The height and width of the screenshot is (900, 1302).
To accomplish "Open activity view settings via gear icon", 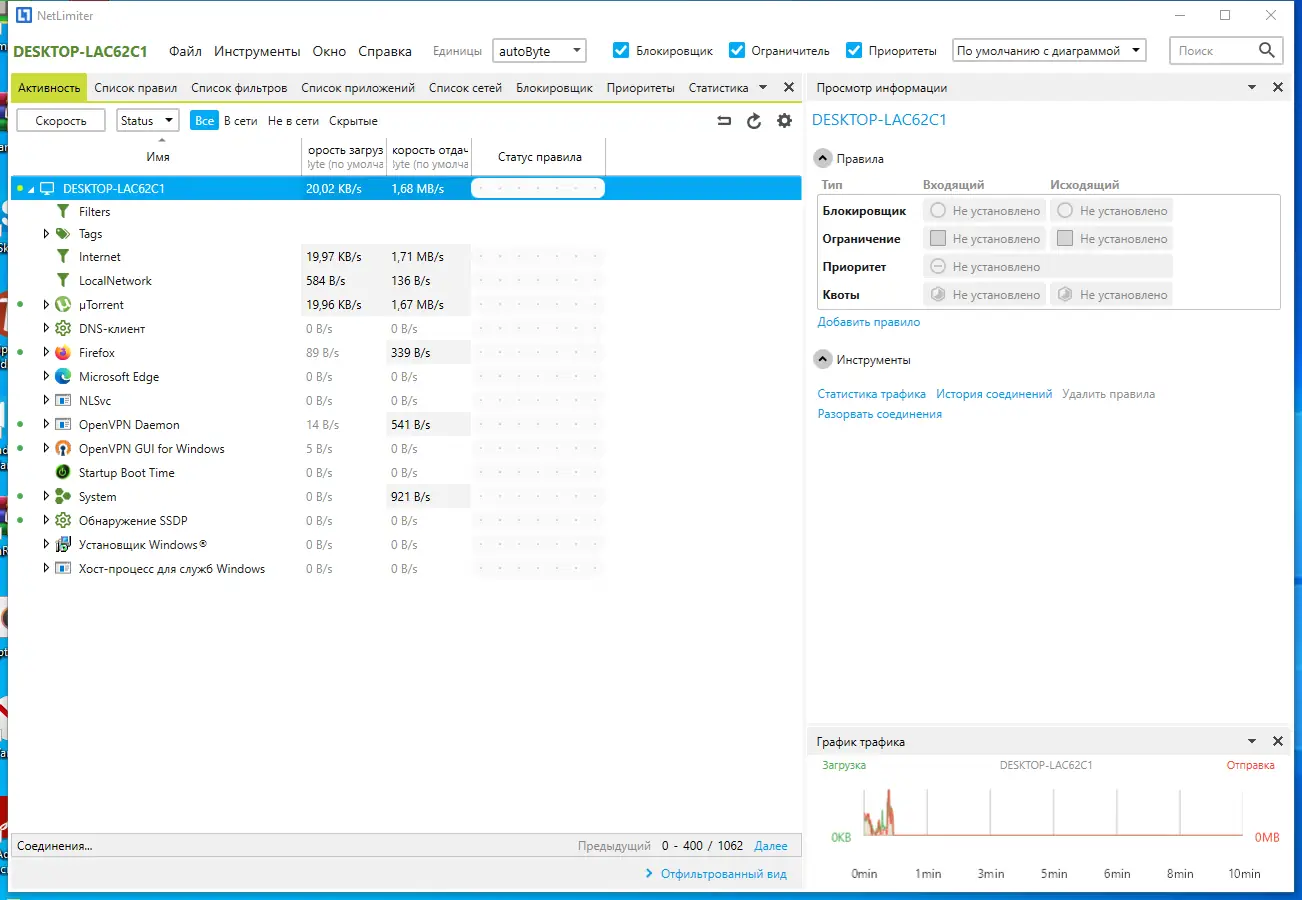I will pyautogui.click(x=784, y=120).
